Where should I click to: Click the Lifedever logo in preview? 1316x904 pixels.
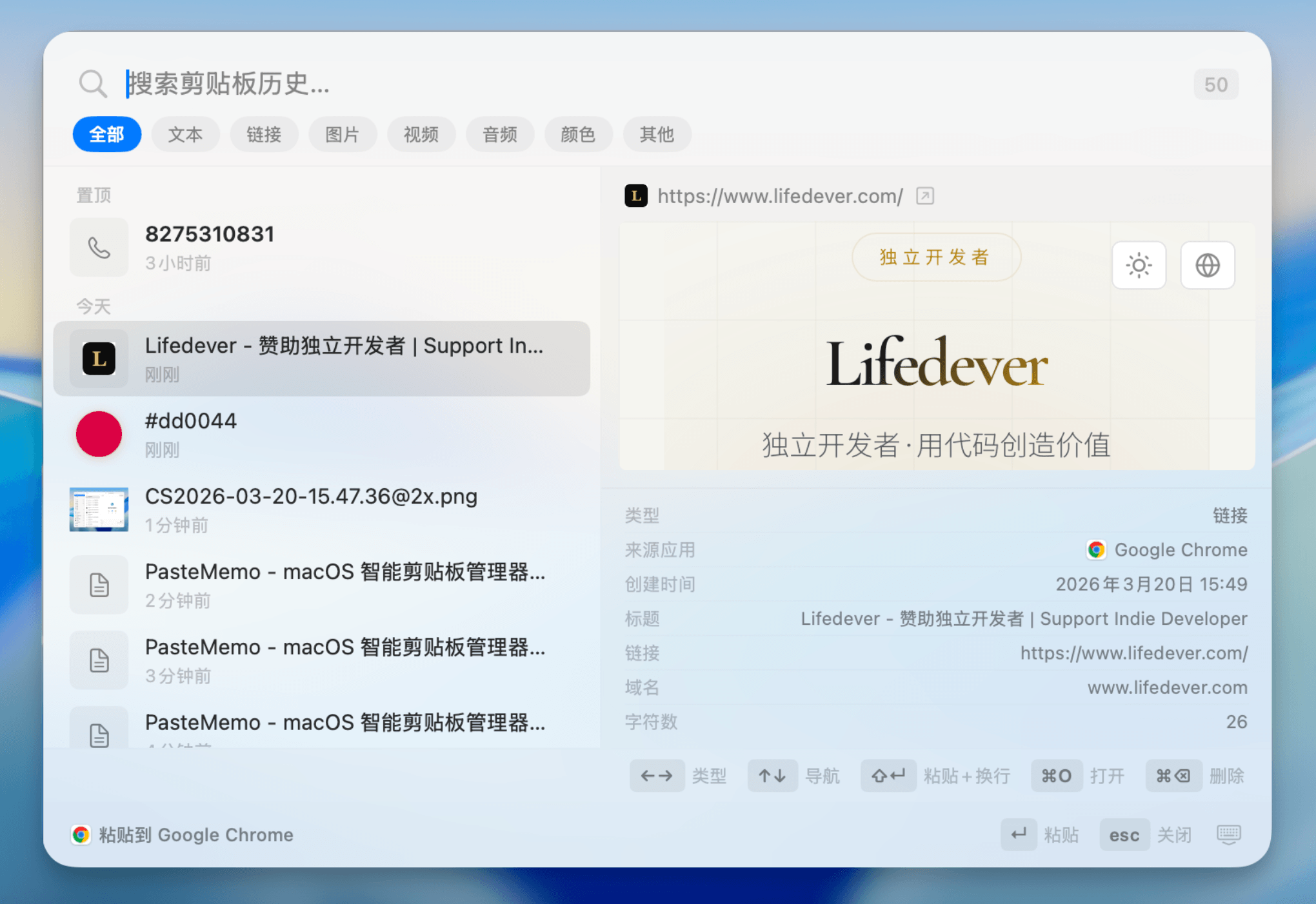(x=937, y=363)
